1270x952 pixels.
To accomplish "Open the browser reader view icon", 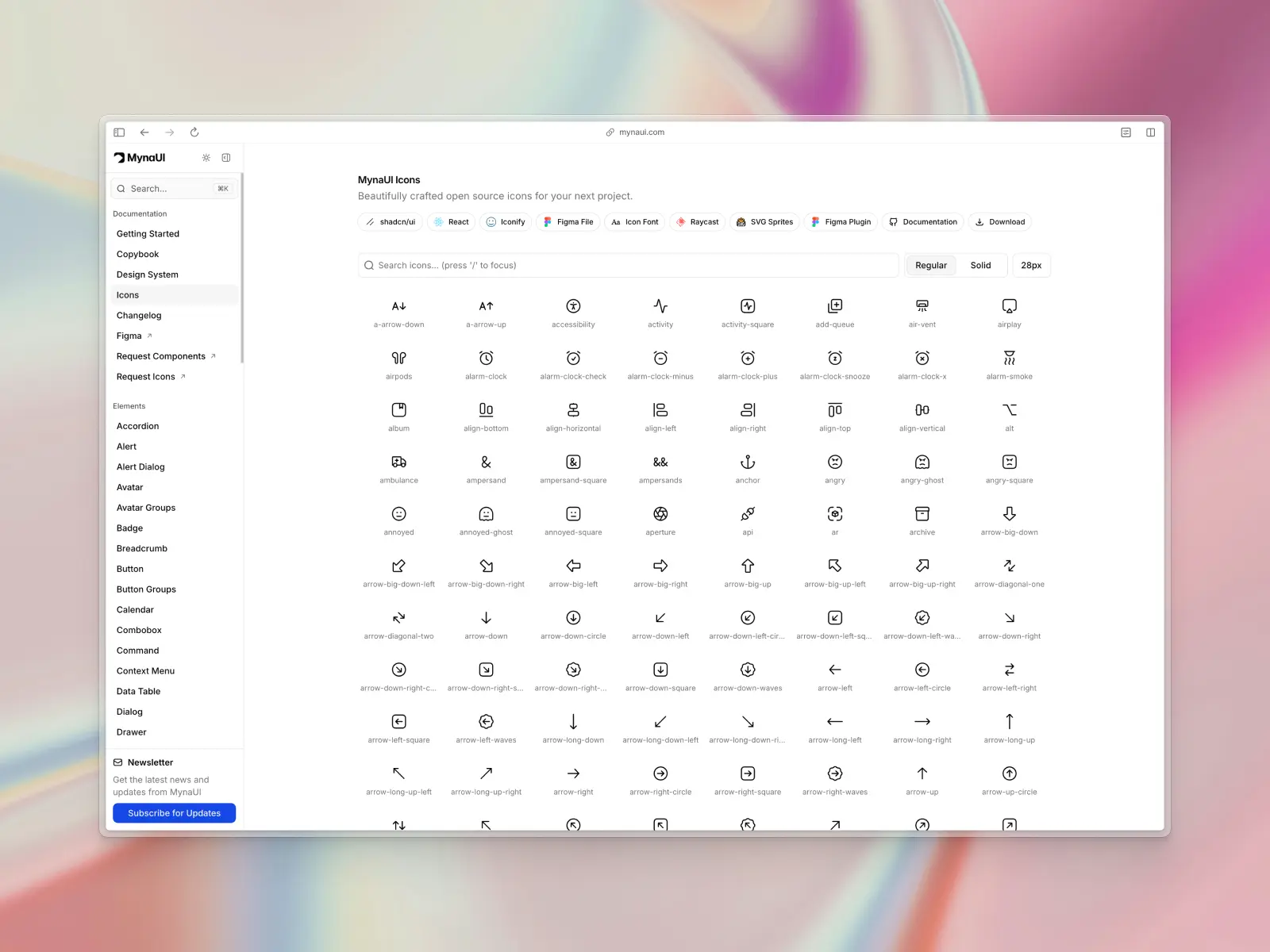I will pyautogui.click(x=1126, y=132).
